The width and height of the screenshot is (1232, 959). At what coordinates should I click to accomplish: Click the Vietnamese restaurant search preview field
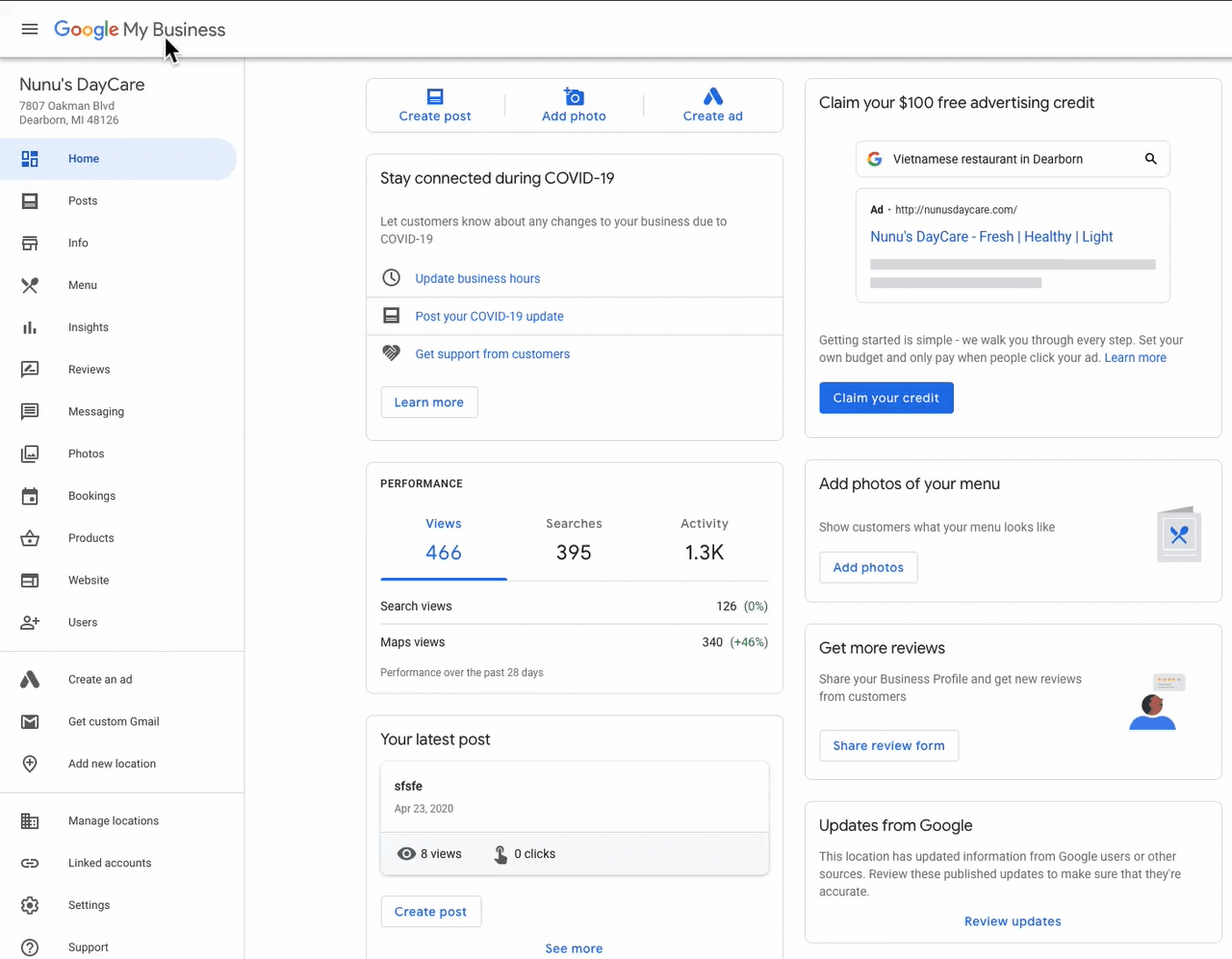point(1013,159)
